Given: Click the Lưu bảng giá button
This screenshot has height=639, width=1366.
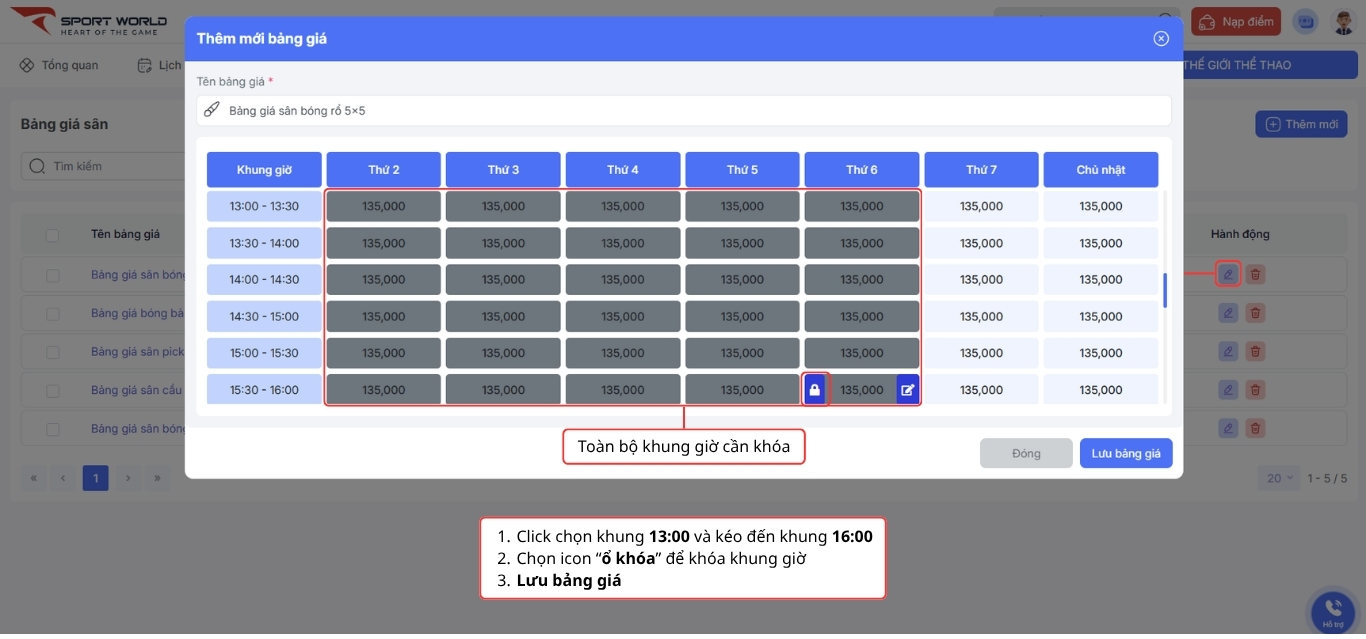Looking at the screenshot, I should (x=1125, y=453).
